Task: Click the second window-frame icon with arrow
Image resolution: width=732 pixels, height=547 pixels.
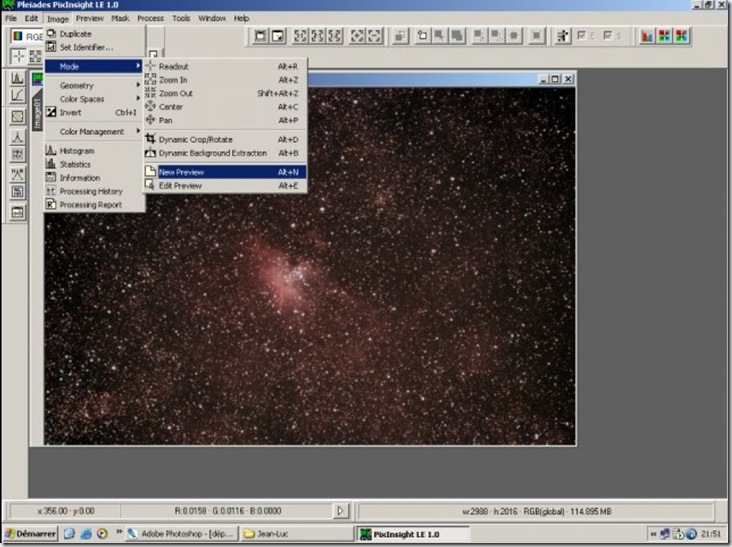Action: pos(278,36)
